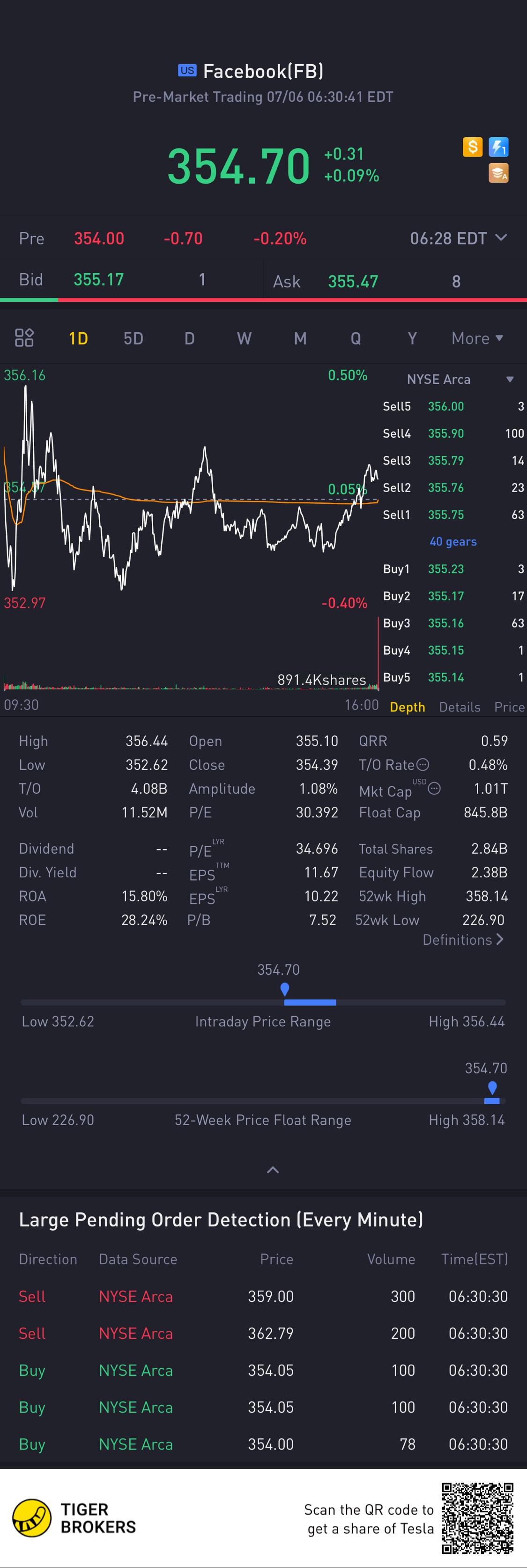The height and width of the screenshot is (1568, 527).
Task: Tap the US market flag badge
Action: coord(187,70)
